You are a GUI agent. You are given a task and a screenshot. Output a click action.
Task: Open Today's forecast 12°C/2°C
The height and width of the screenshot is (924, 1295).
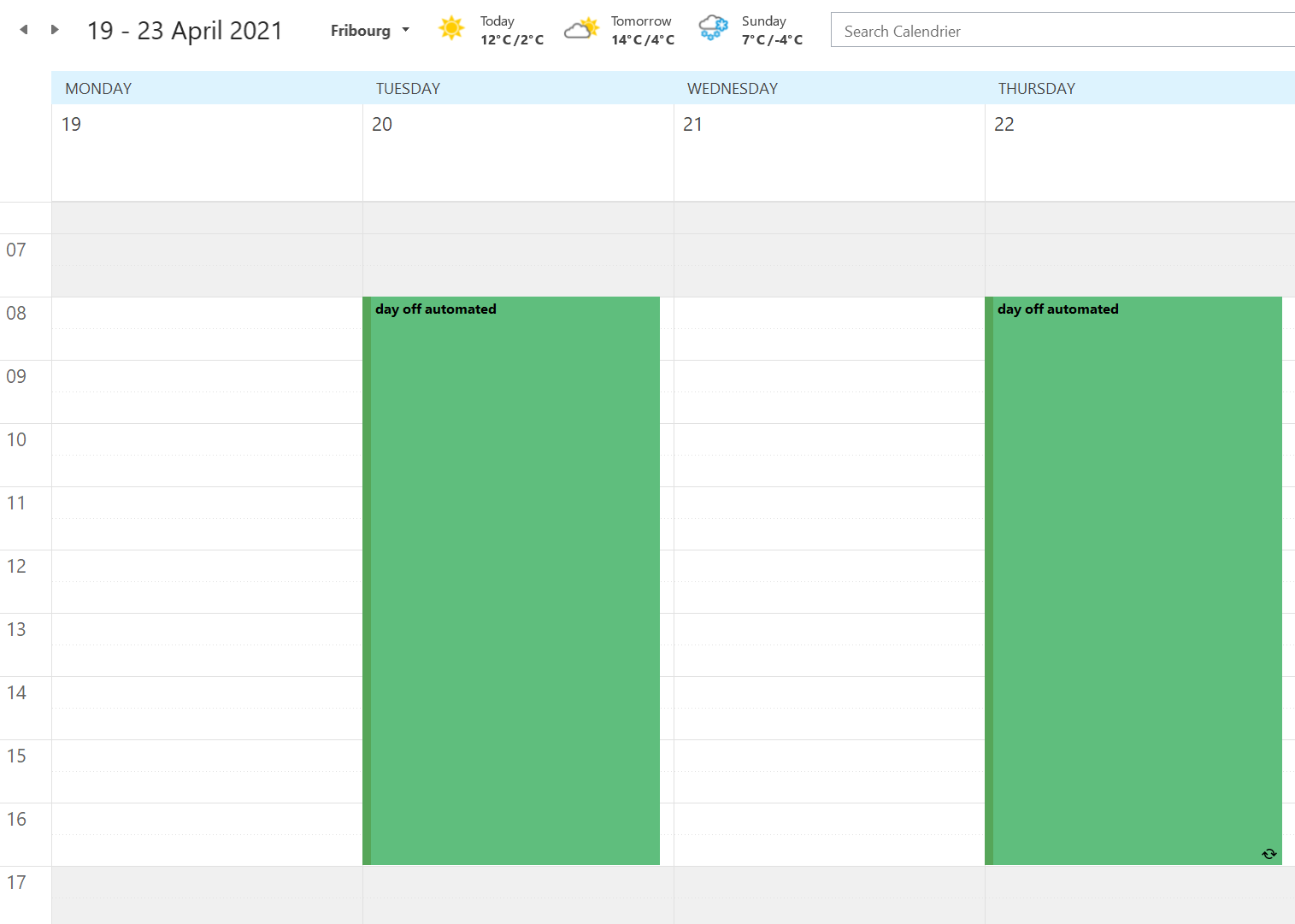(x=511, y=31)
